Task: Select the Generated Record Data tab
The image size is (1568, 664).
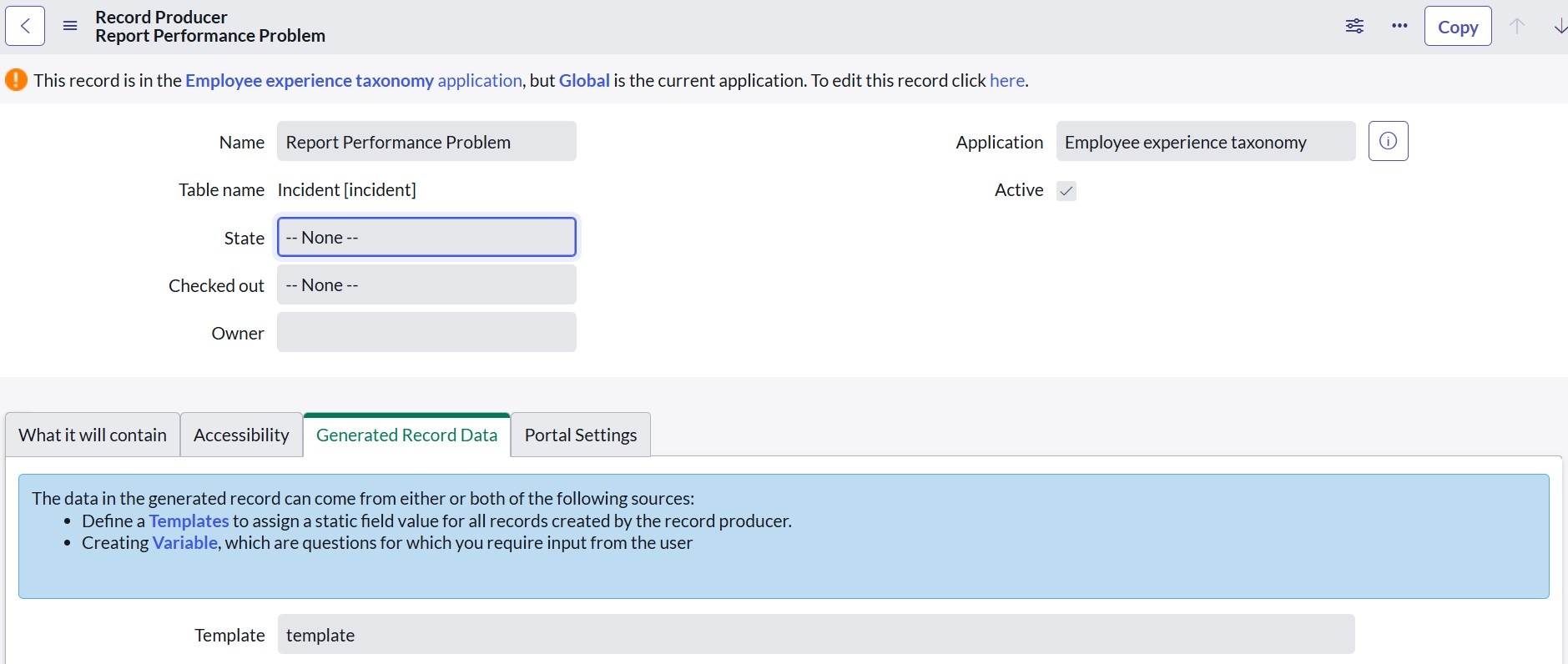Action: 406,435
